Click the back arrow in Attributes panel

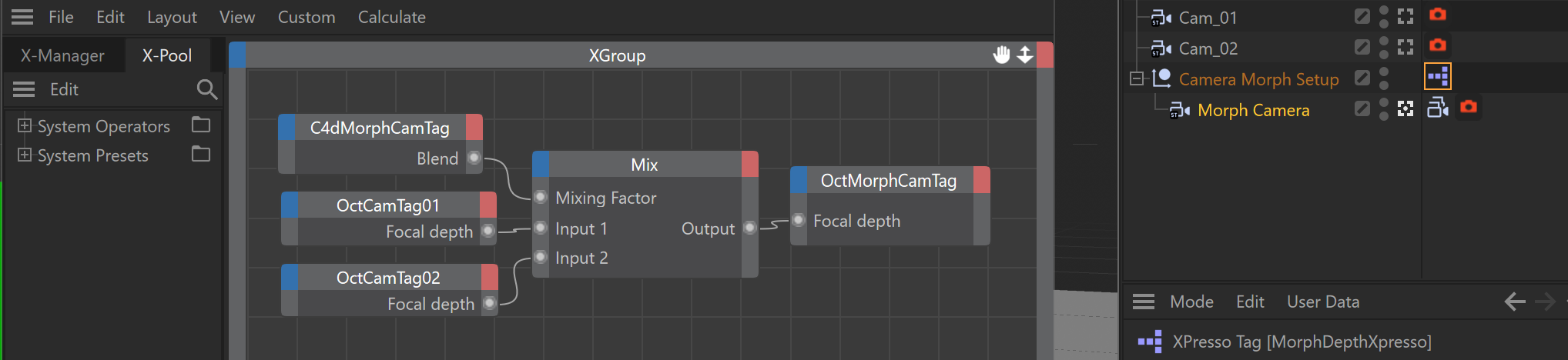tap(1514, 302)
